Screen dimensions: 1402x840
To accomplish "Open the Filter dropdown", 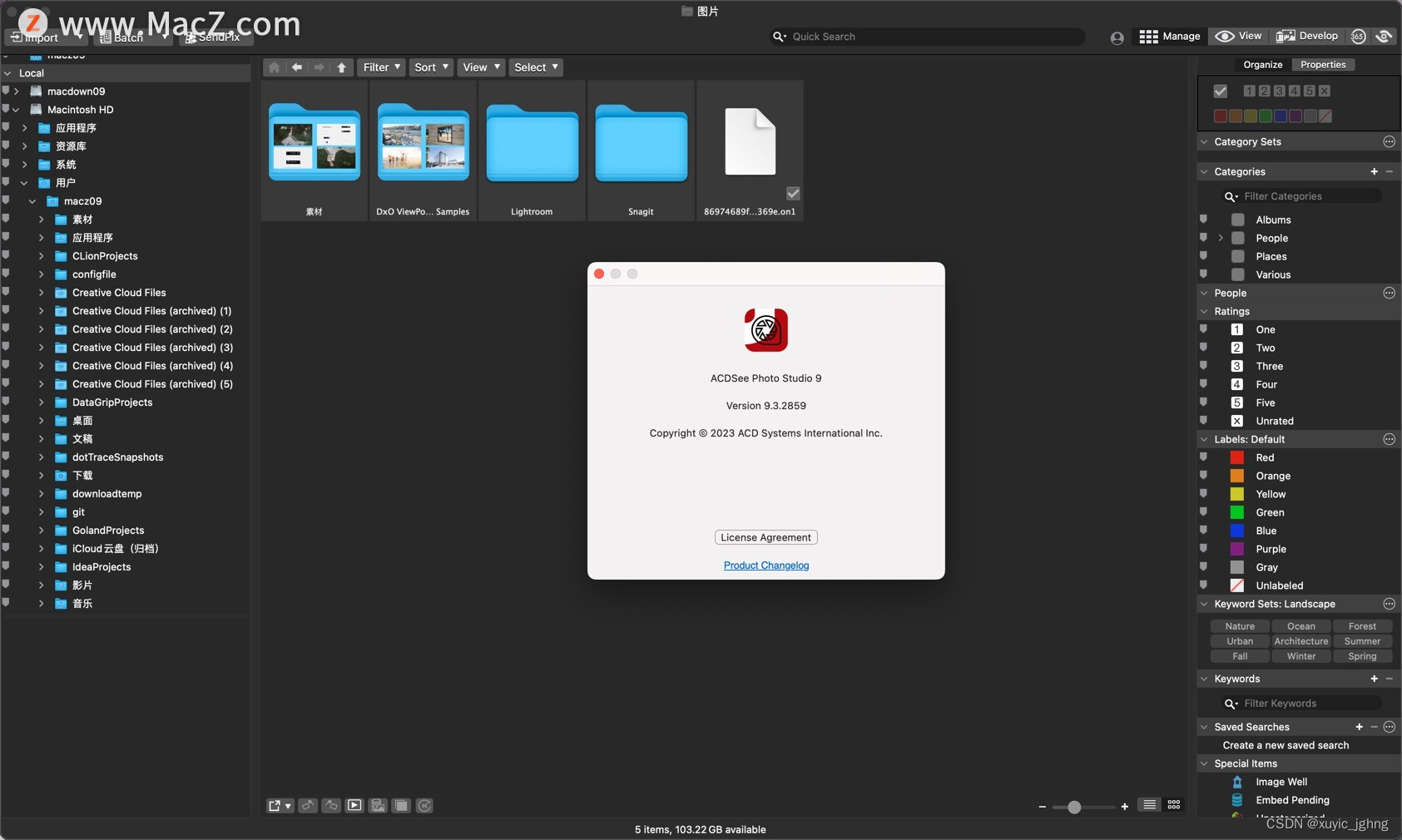I will pos(382,67).
